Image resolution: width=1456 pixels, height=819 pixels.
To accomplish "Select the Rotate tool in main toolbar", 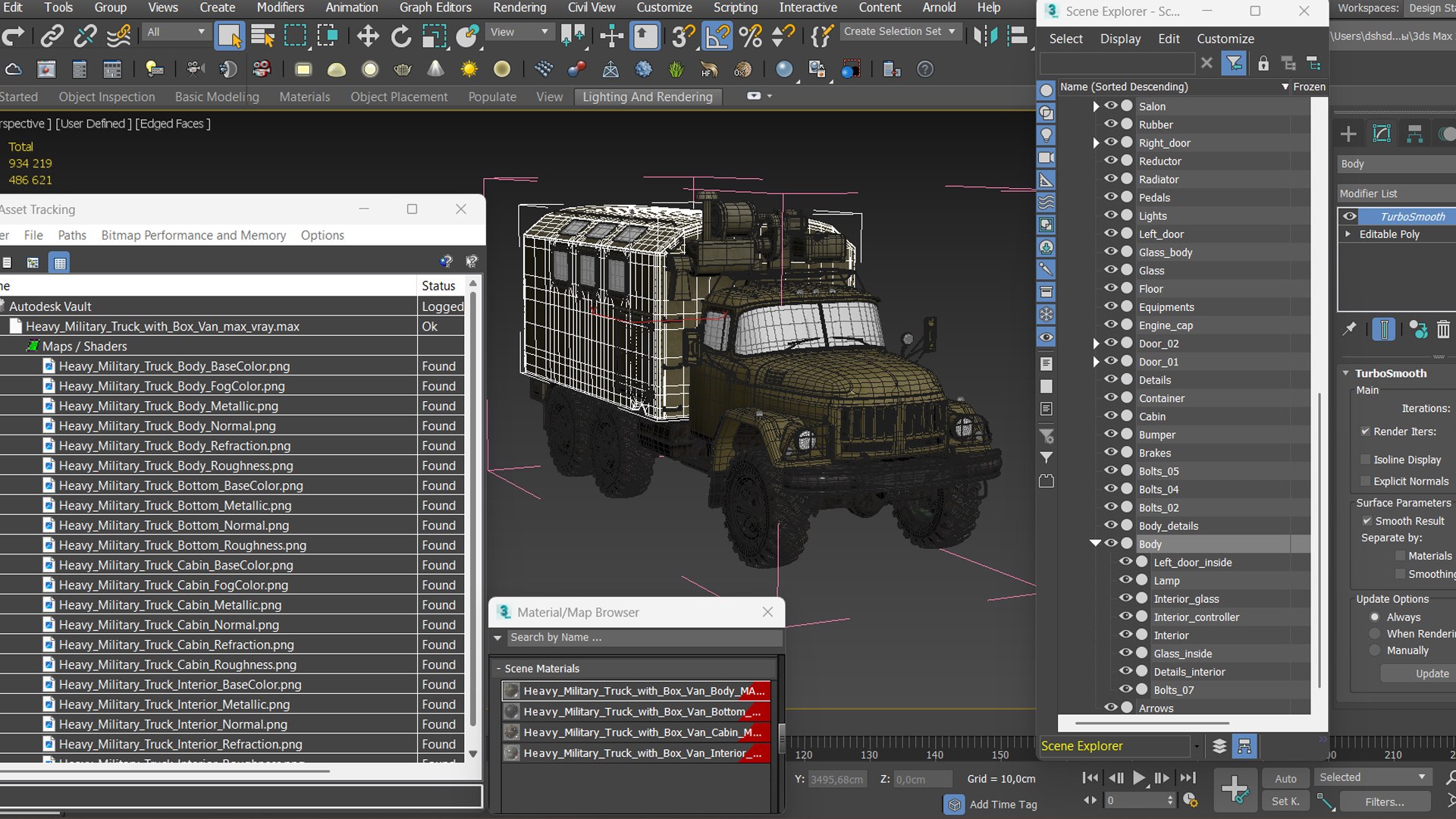I will click(401, 36).
